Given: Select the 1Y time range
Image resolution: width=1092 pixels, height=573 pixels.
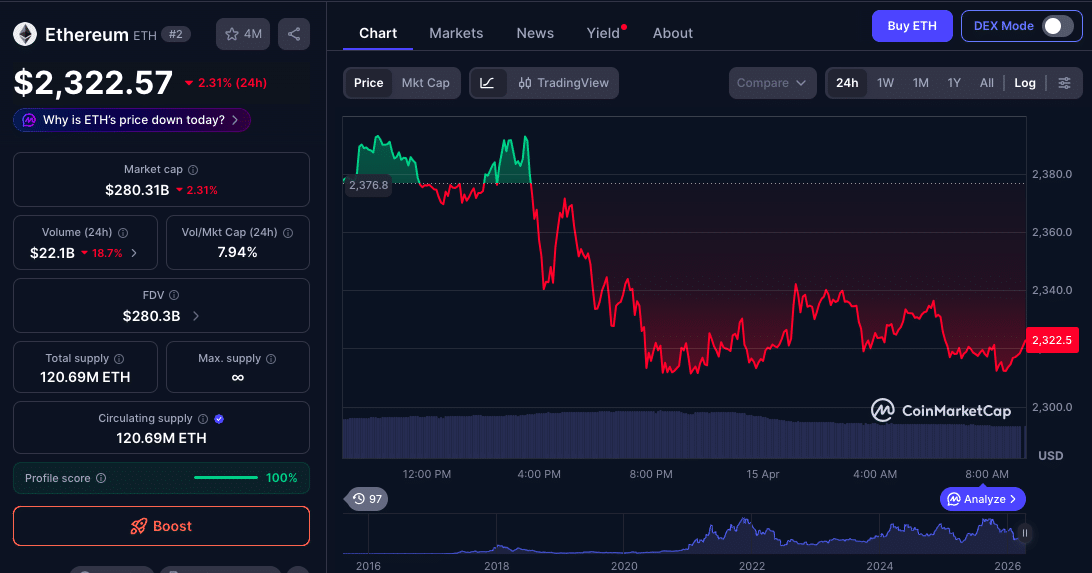Looking at the screenshot, I should (x=954, y=83).
